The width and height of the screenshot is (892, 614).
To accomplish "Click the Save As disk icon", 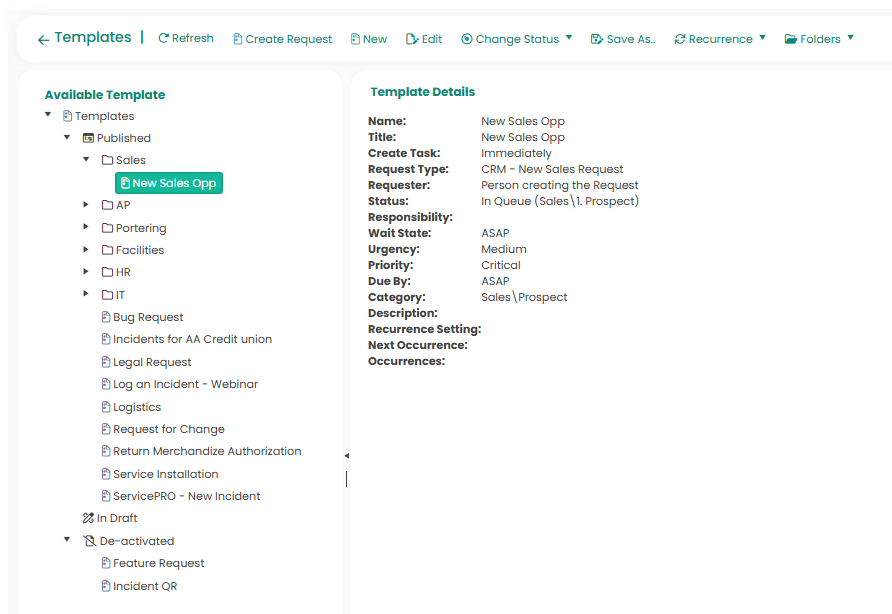I will [597, 39].
